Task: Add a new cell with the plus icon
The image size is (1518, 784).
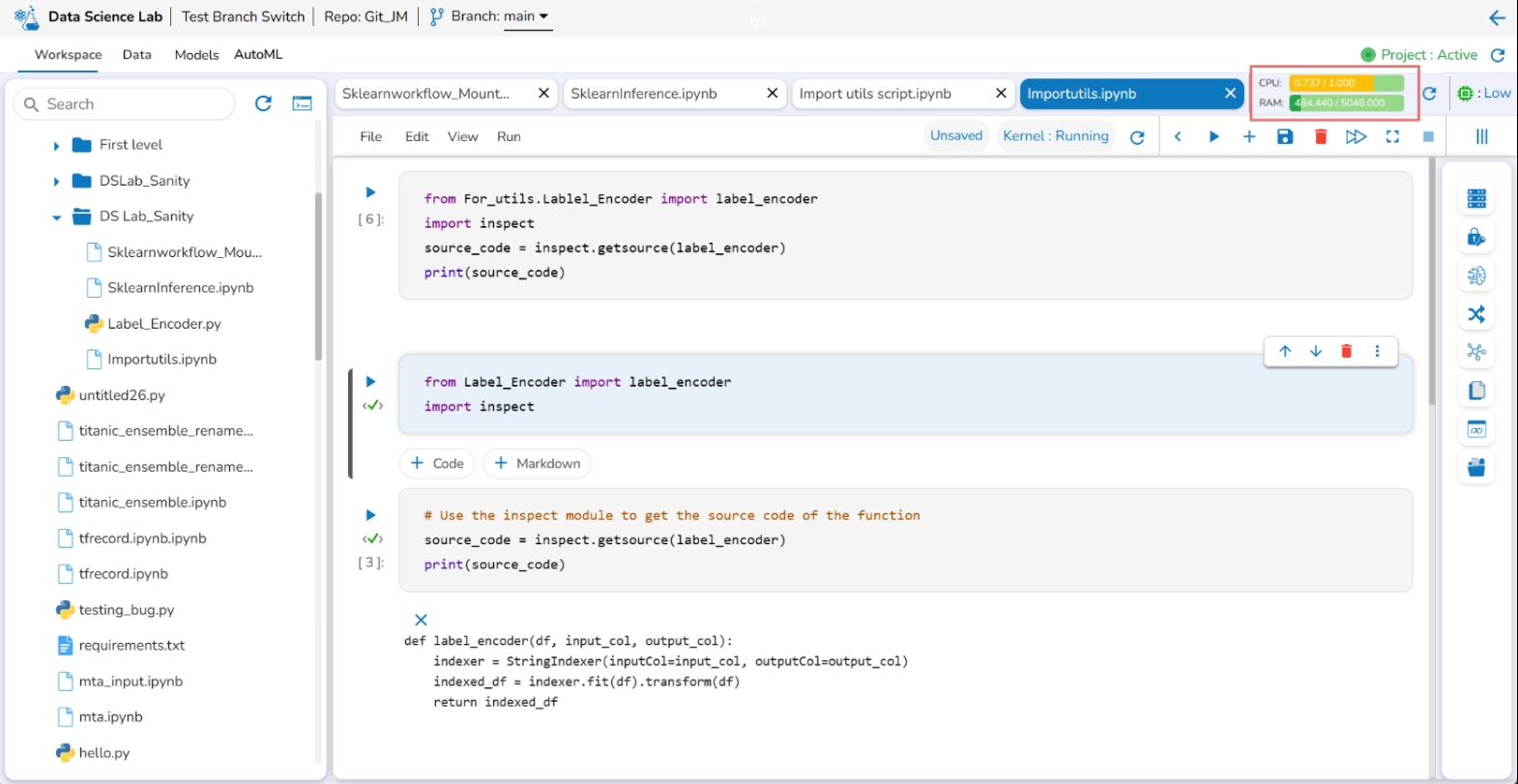Action: pos(1249,136)
